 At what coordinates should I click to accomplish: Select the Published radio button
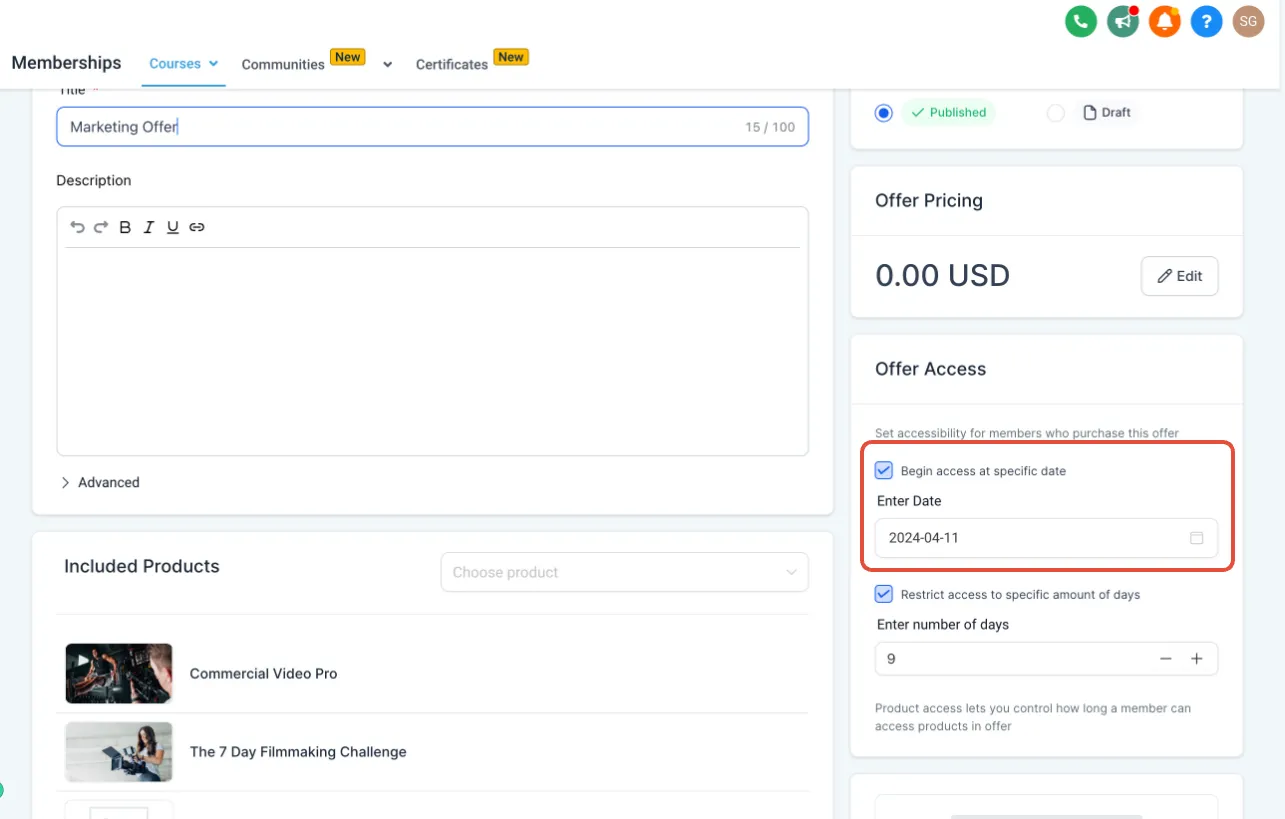tap(883, 113)
